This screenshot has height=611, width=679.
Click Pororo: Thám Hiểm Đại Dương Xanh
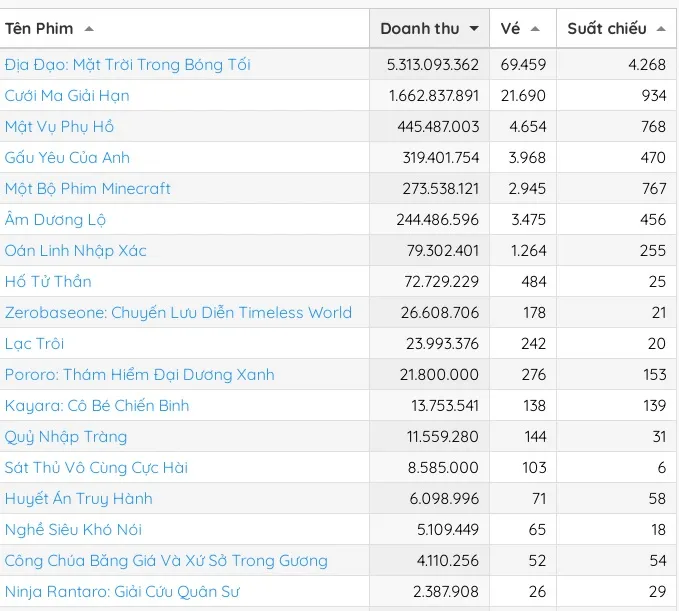139,375
